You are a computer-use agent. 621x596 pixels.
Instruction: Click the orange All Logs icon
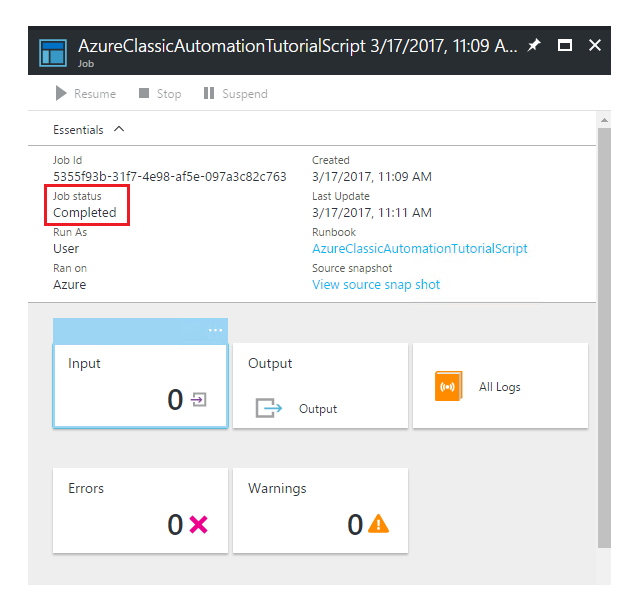coord(448,386)
